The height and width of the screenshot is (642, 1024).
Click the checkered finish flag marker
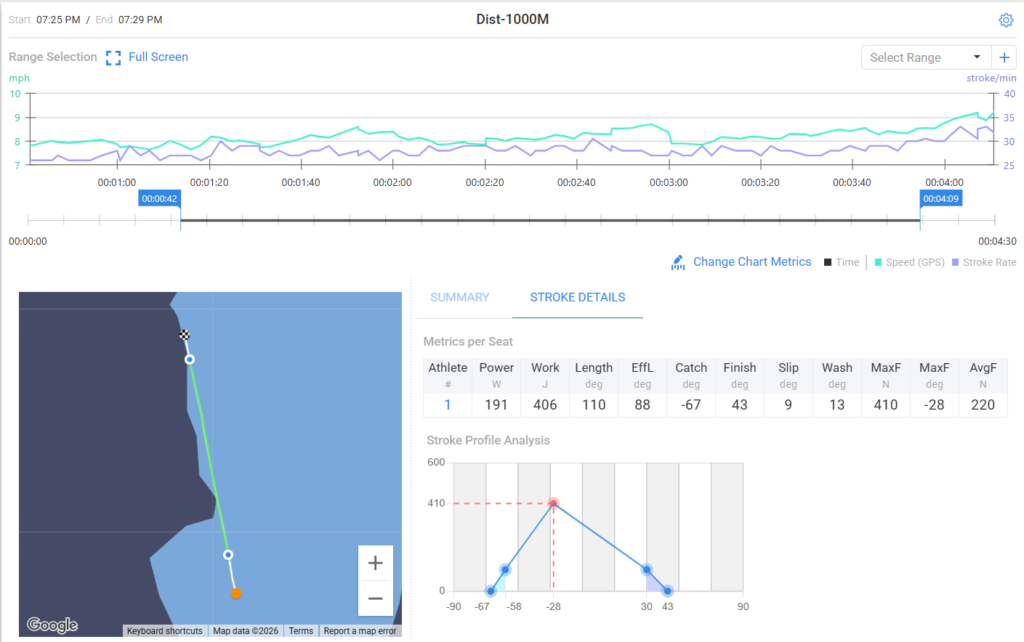(x=185, y=335)
